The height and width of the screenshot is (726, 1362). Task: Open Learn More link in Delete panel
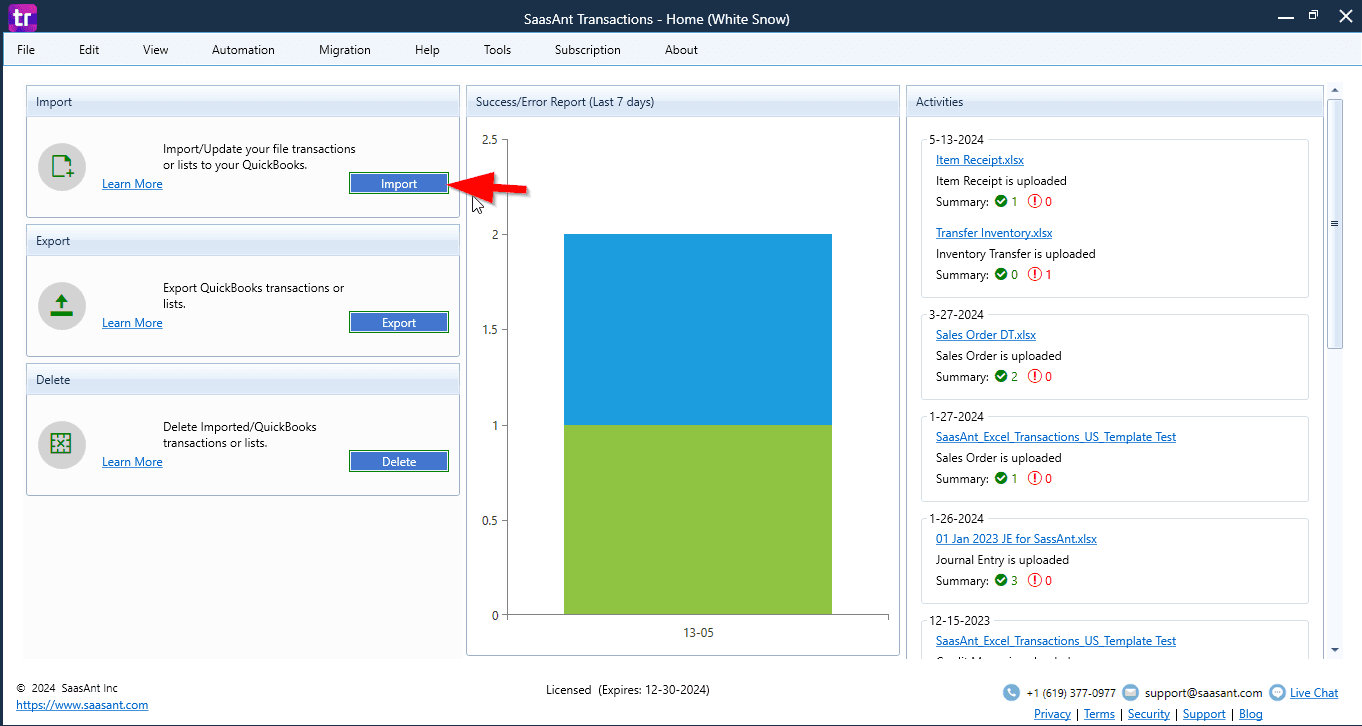[132, 462]
